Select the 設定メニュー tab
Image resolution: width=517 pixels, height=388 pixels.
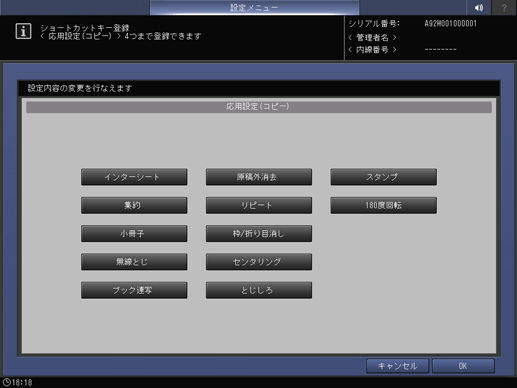click(x=254, y=7)
